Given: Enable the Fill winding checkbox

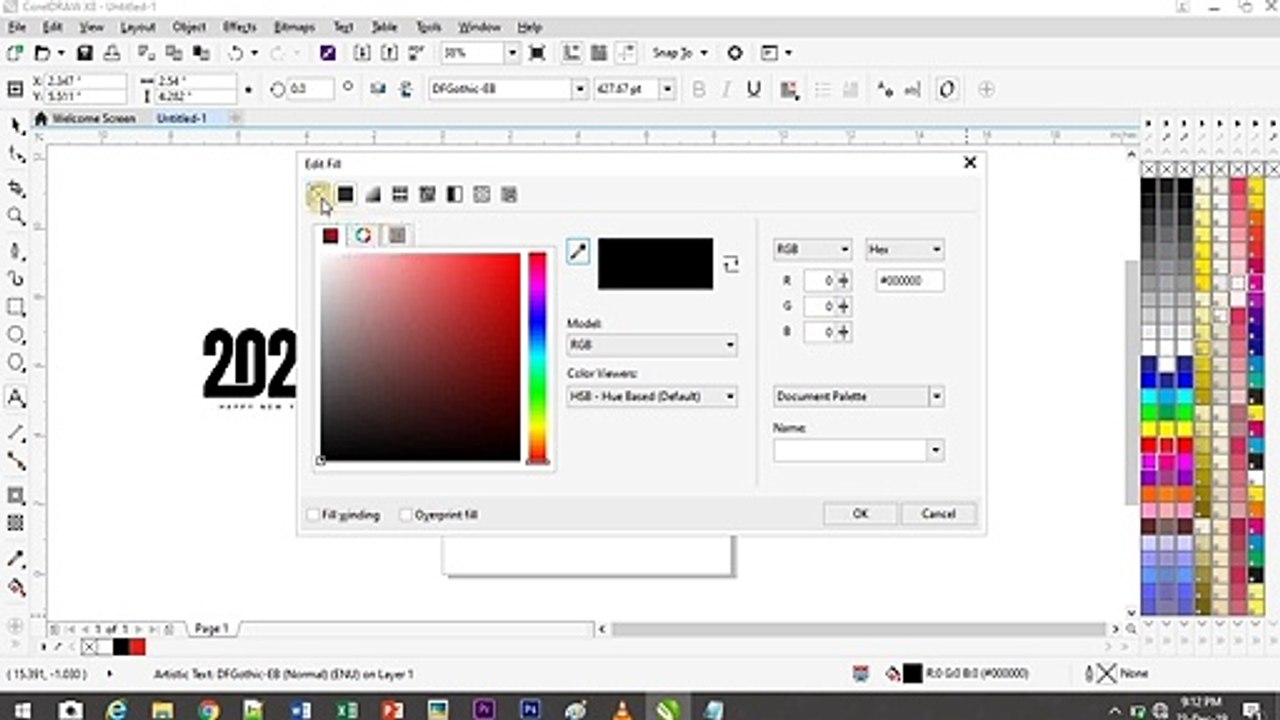Looking at the screenshot, I should [313, 515].
